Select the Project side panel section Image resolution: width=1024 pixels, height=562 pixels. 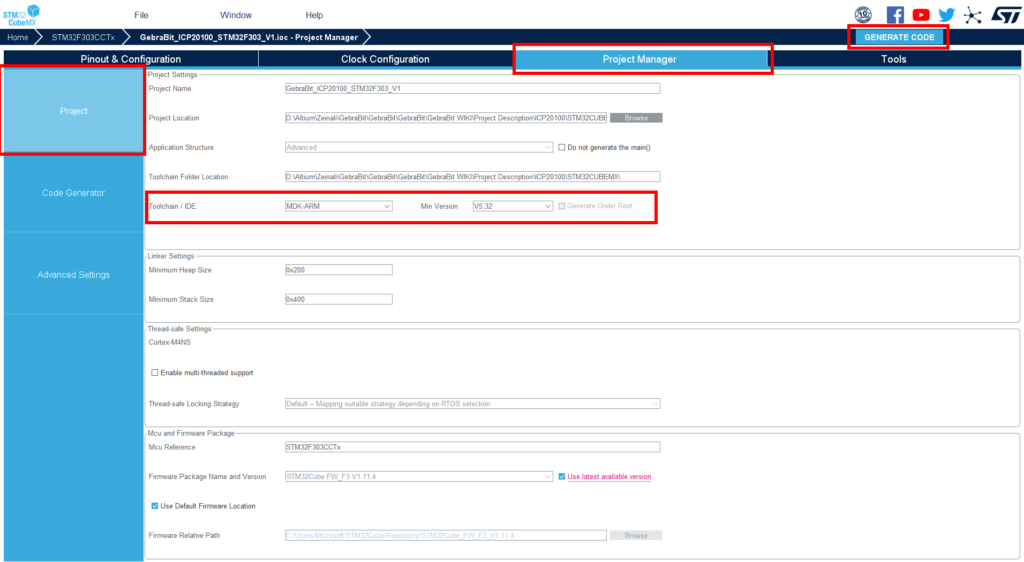tap(73, 111)
